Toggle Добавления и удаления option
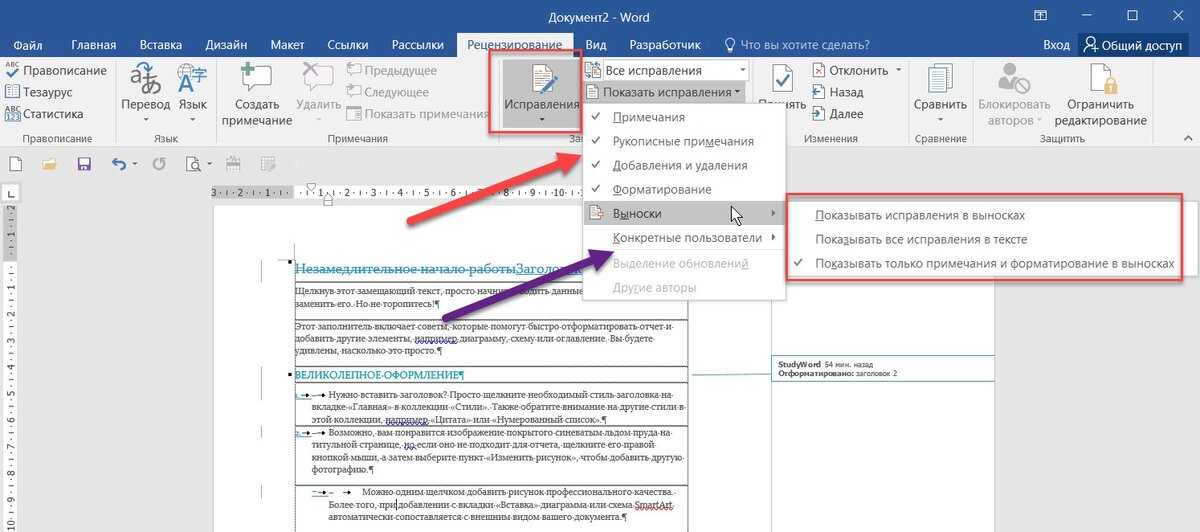 pos(684,165)
